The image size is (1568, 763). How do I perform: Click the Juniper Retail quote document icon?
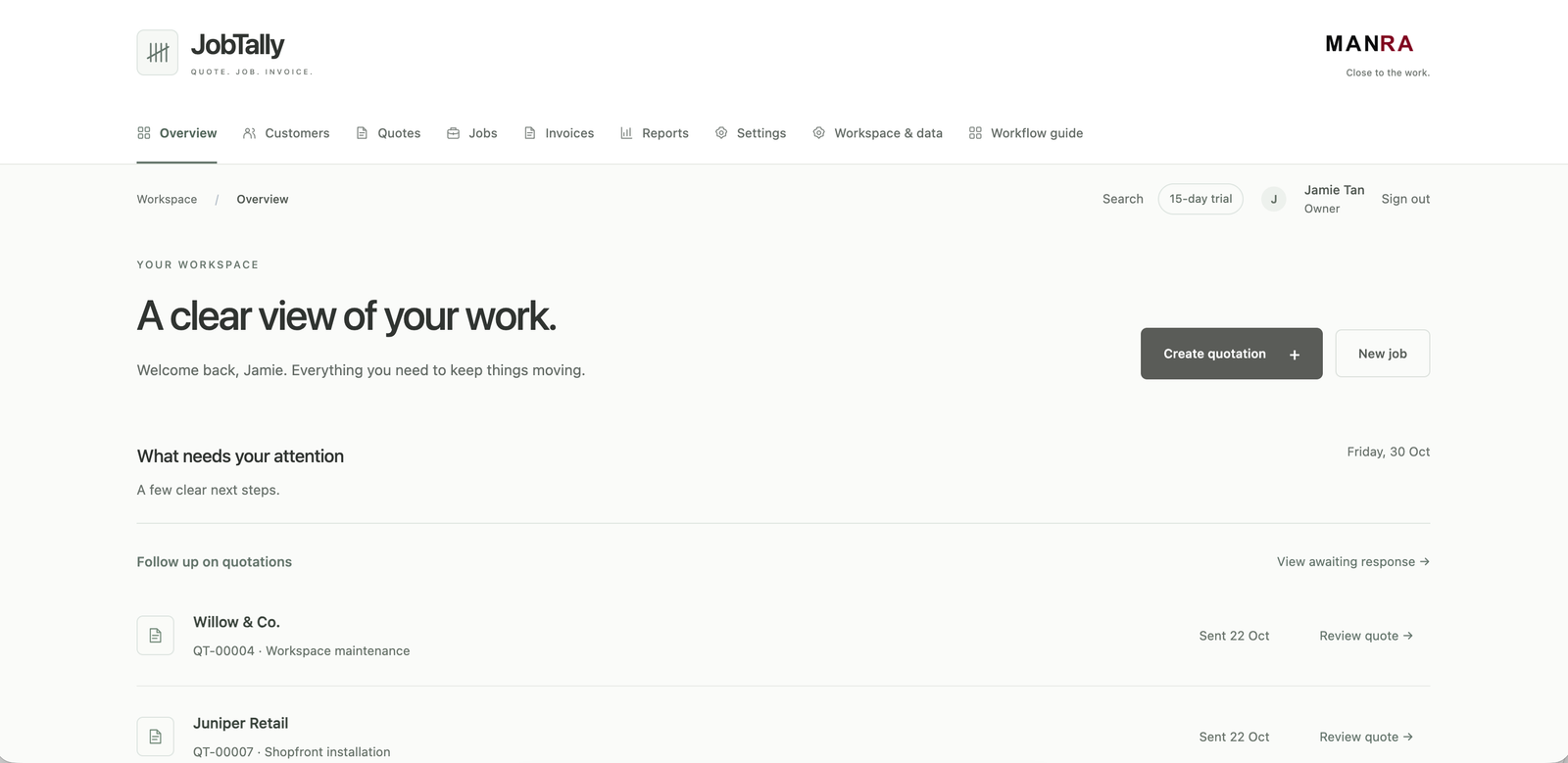(155, 737)
